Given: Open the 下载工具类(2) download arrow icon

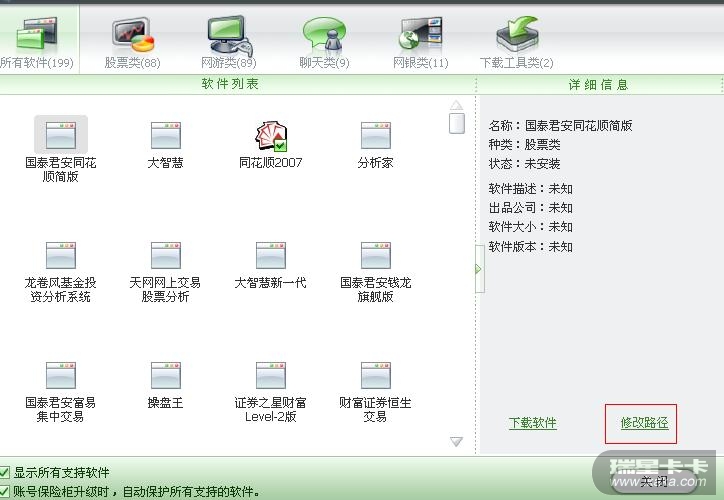Looking at the screenshot, I should [x=518, y=34].
